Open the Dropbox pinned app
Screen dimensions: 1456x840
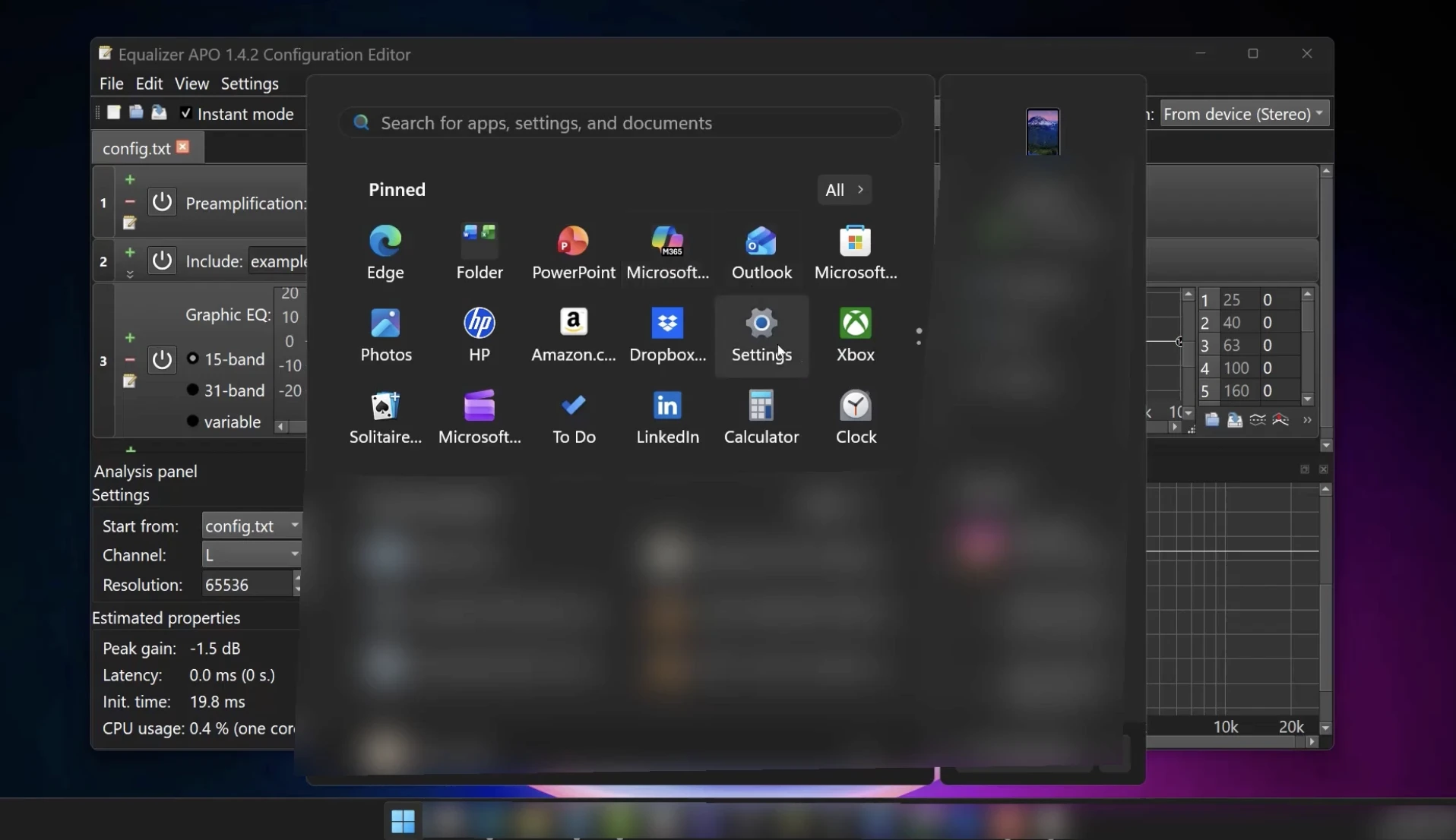(x=669, y=336)
